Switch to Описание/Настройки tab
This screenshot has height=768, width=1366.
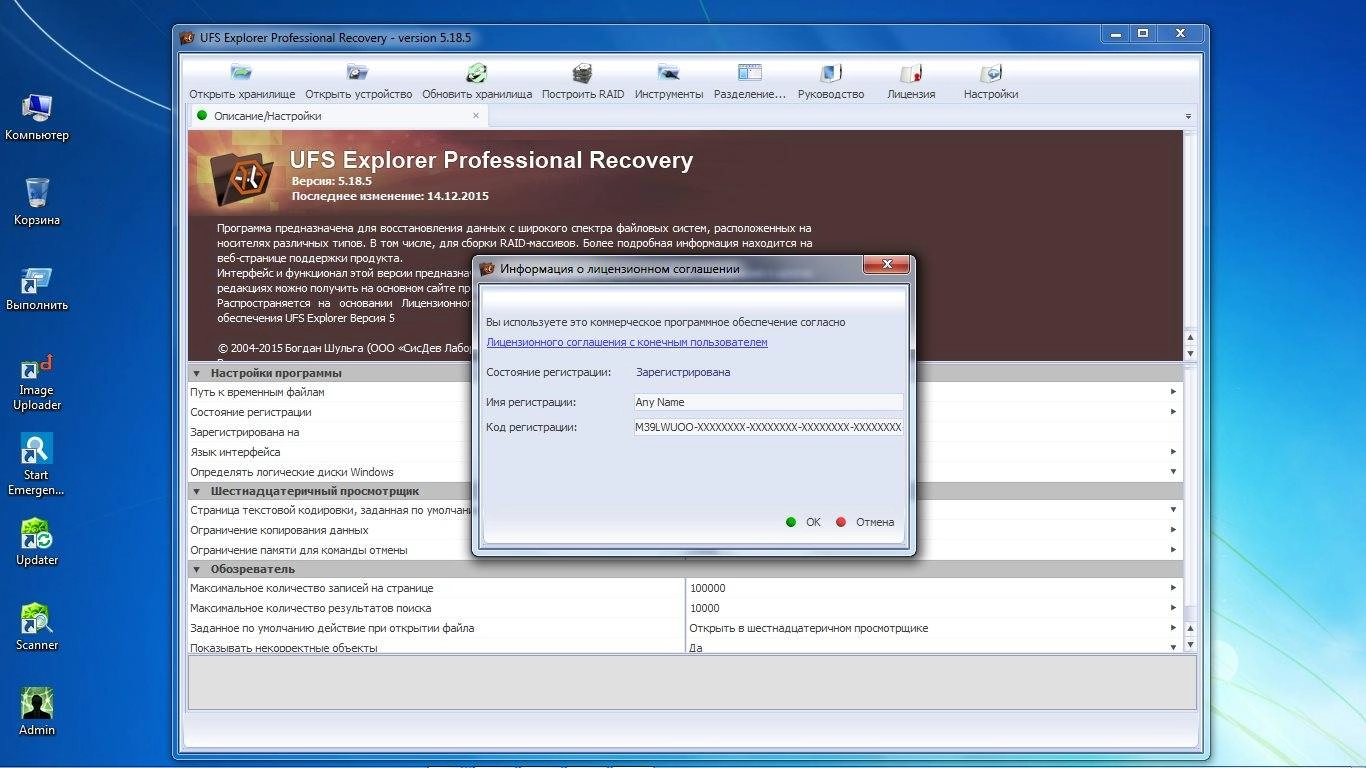pyautogui.click(x=267, y=116)
